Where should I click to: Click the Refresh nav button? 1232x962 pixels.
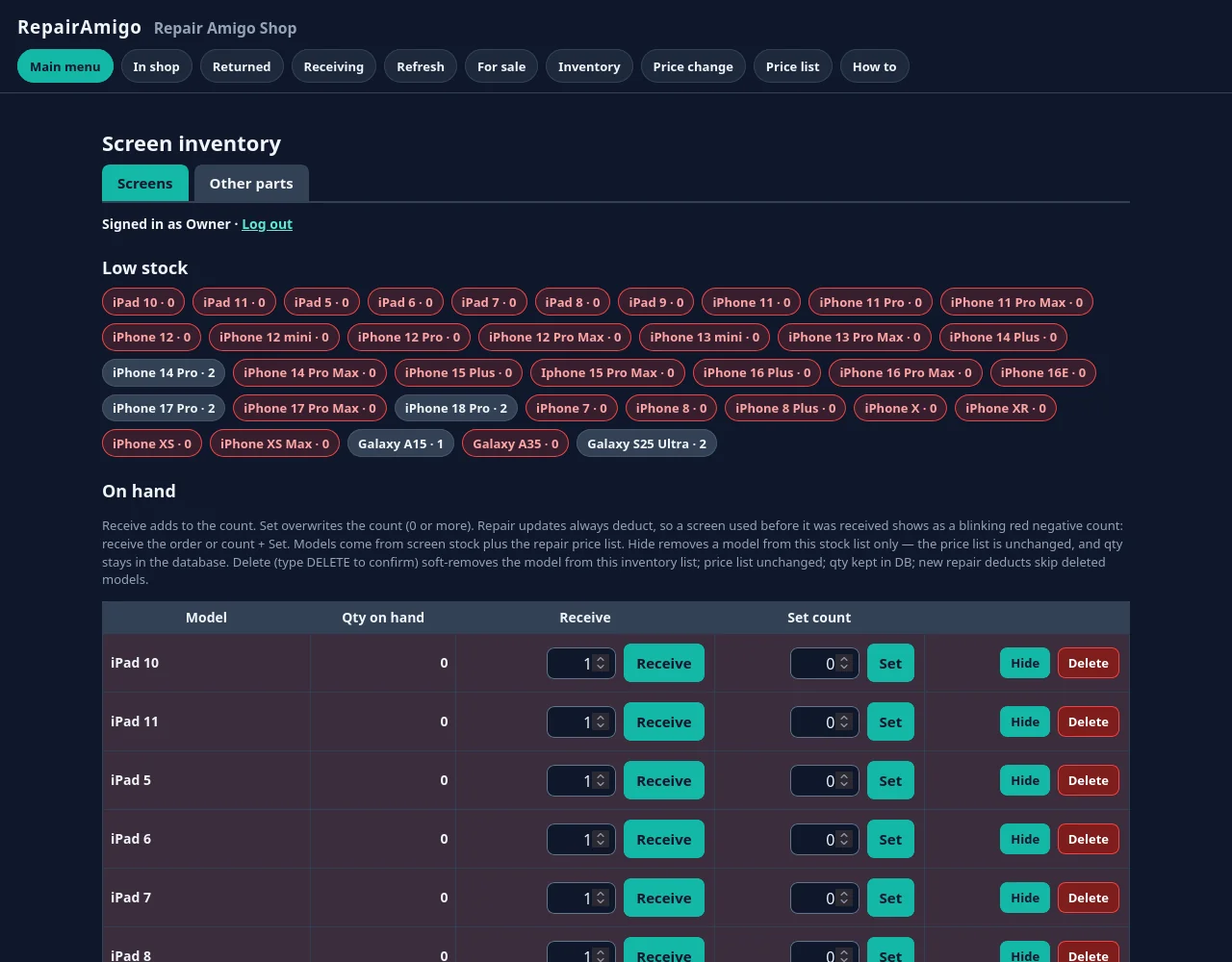421,66
